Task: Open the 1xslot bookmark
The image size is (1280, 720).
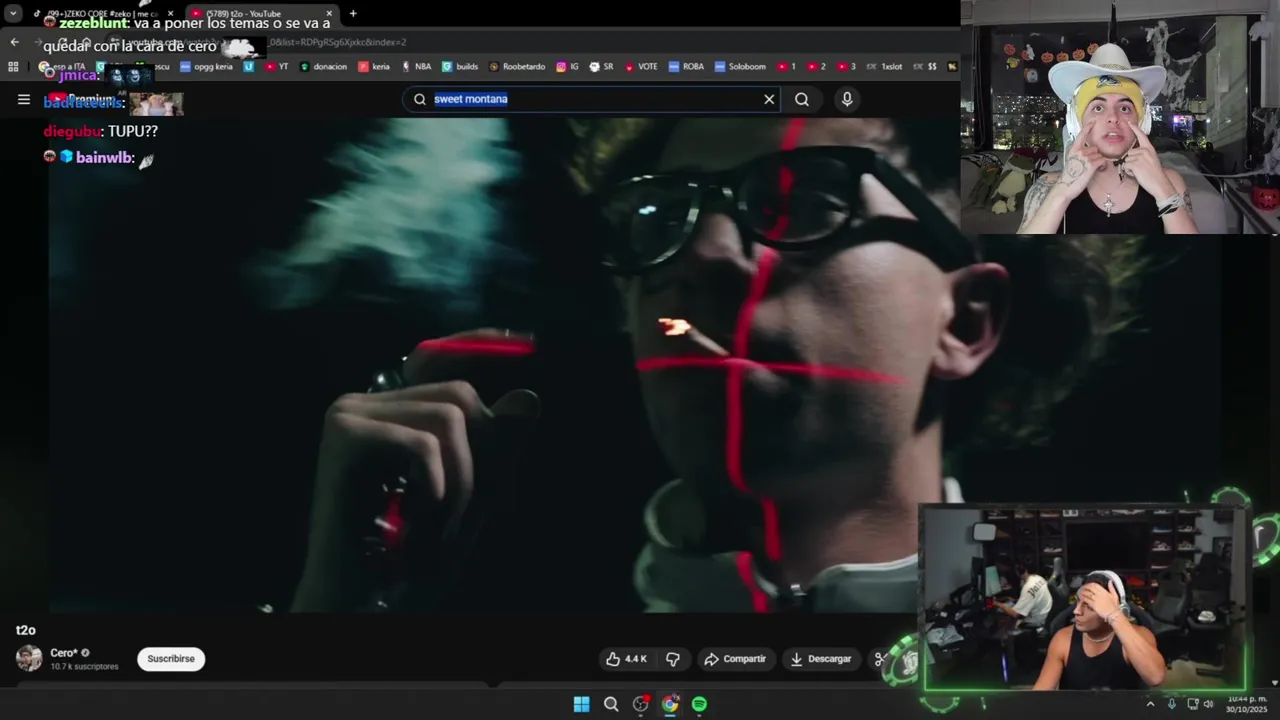Action: point(884,67)
